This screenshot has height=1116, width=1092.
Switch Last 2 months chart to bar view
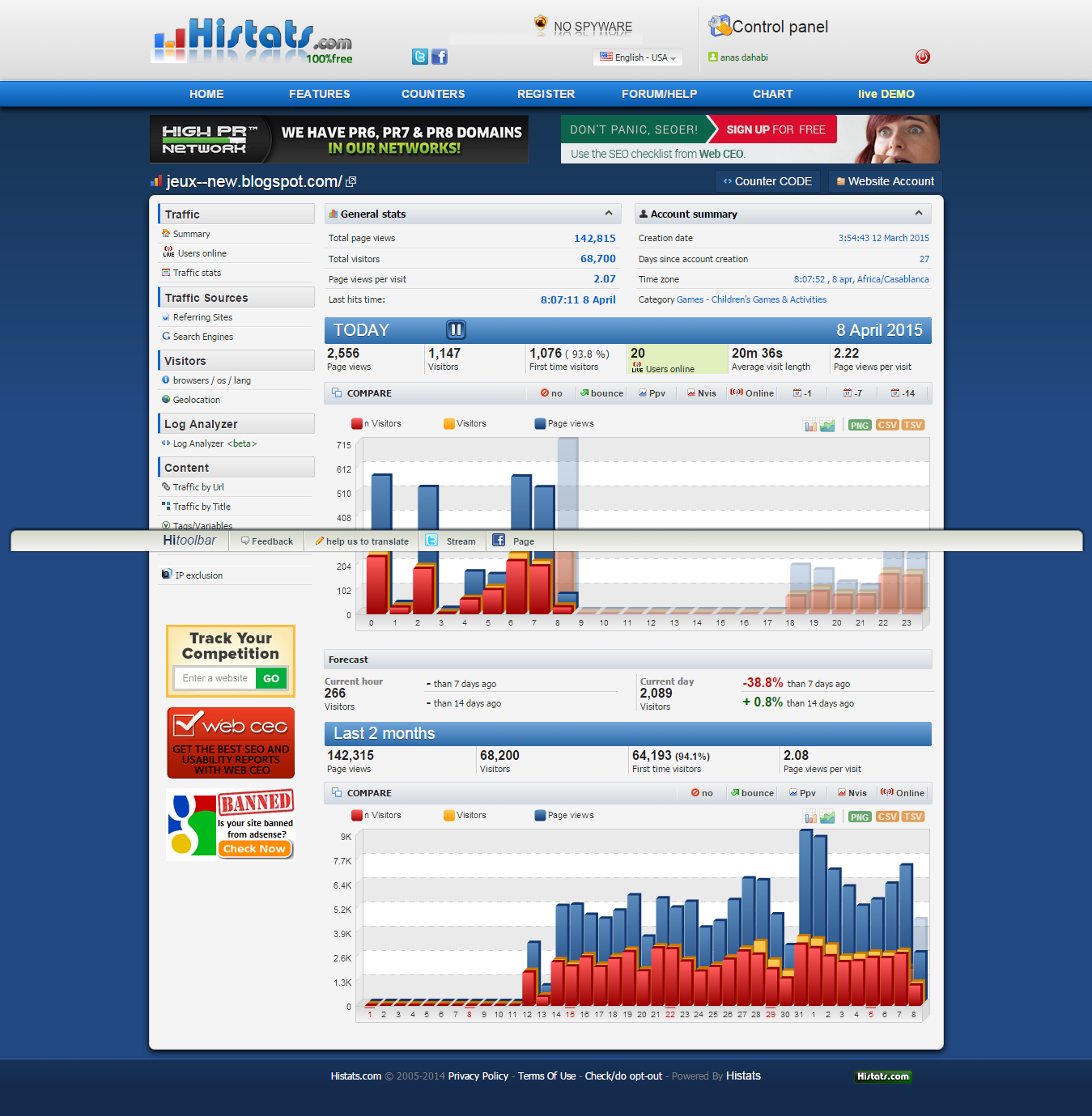point(809,817)
